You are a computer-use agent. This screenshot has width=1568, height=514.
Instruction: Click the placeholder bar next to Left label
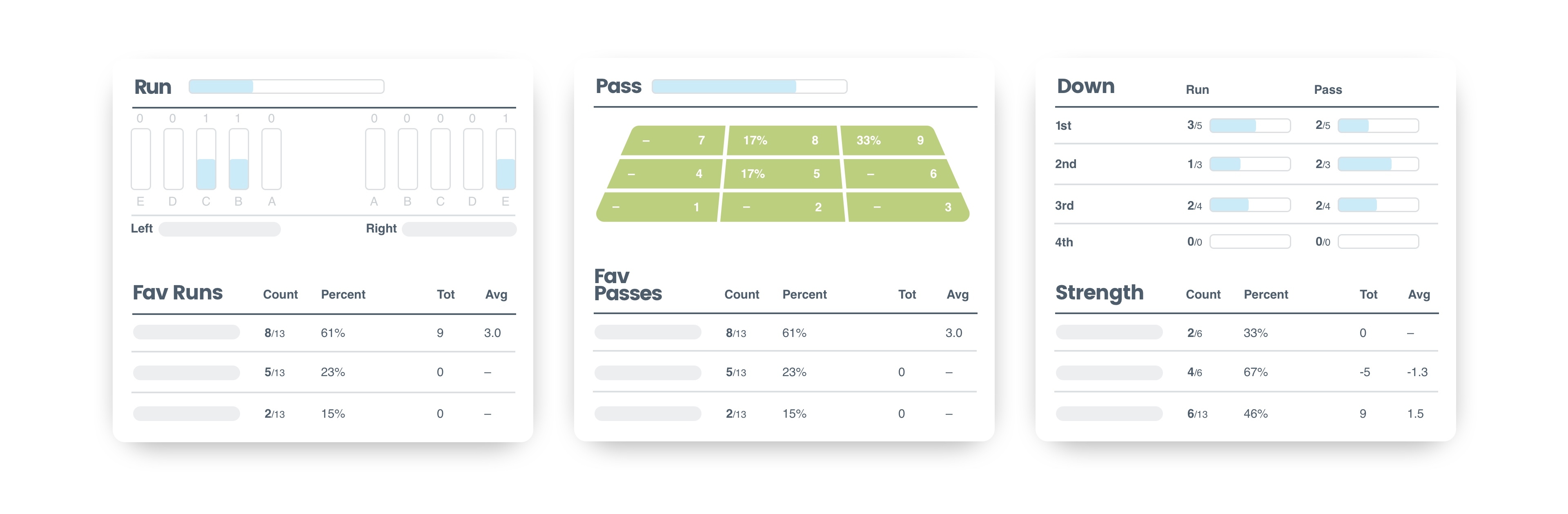pyautogui.click(x=219, y=229)
